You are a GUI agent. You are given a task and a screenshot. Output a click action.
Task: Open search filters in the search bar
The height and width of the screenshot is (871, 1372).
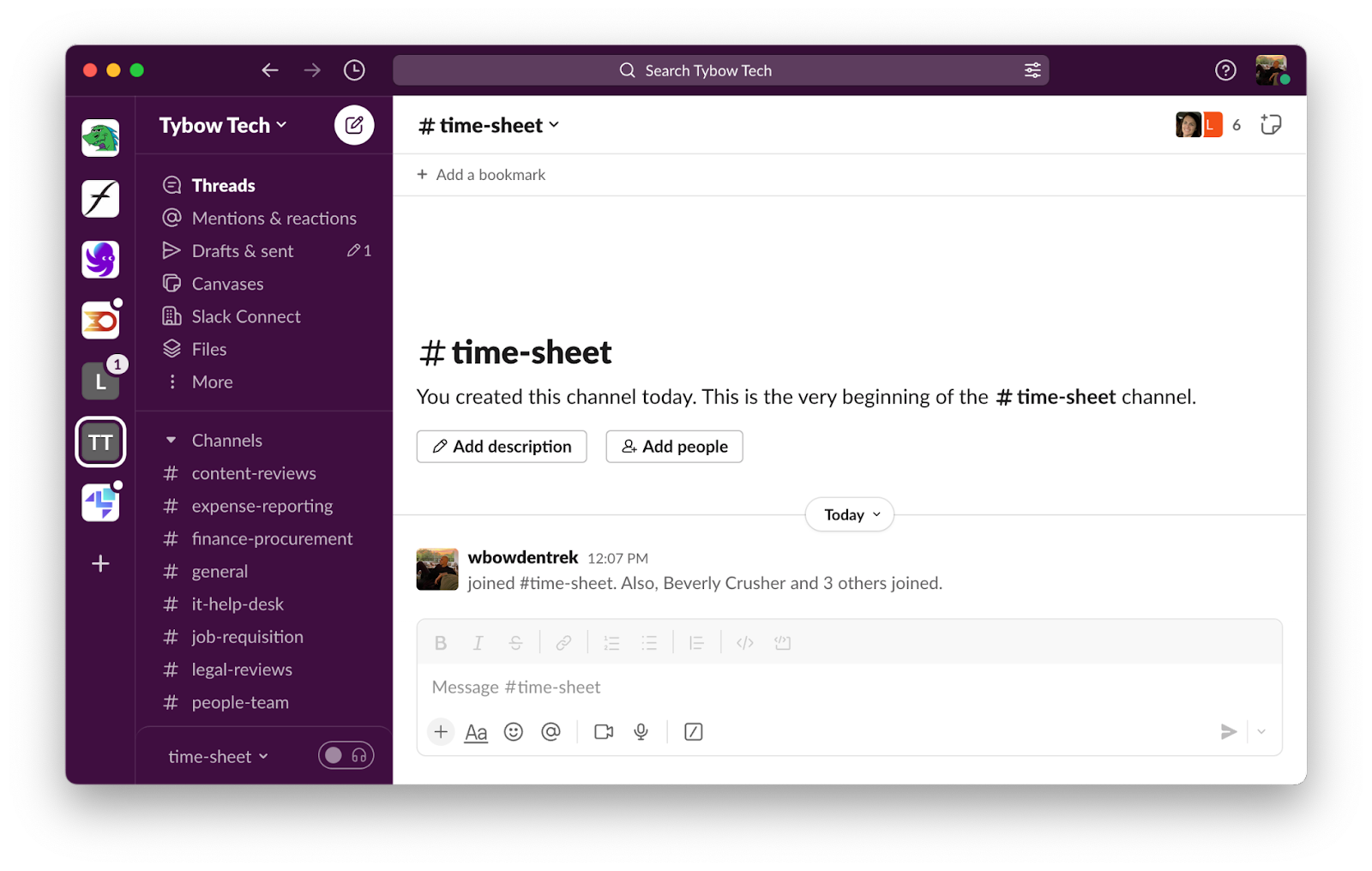click(x=1033, y=69)
